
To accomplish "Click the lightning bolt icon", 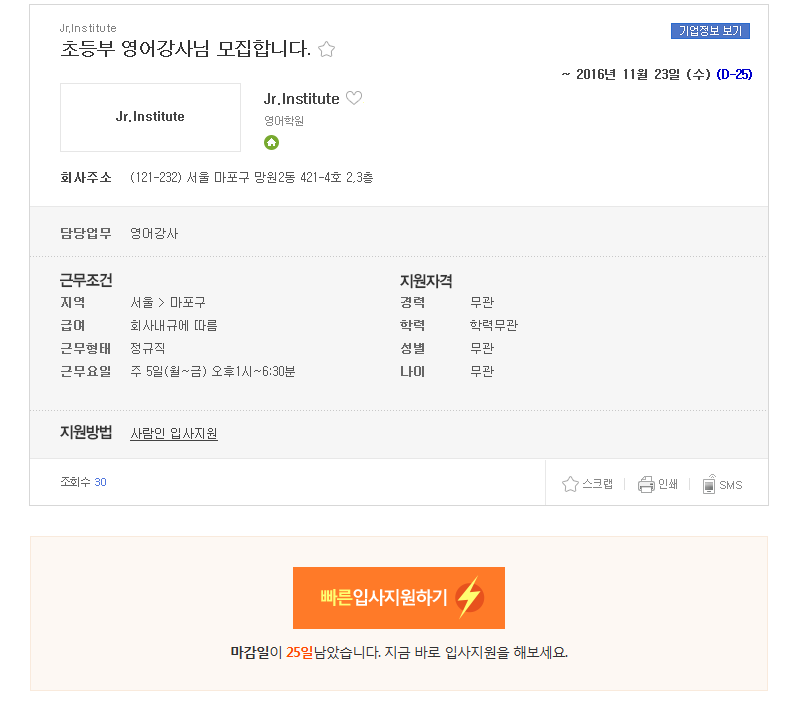I will (470, 597).
